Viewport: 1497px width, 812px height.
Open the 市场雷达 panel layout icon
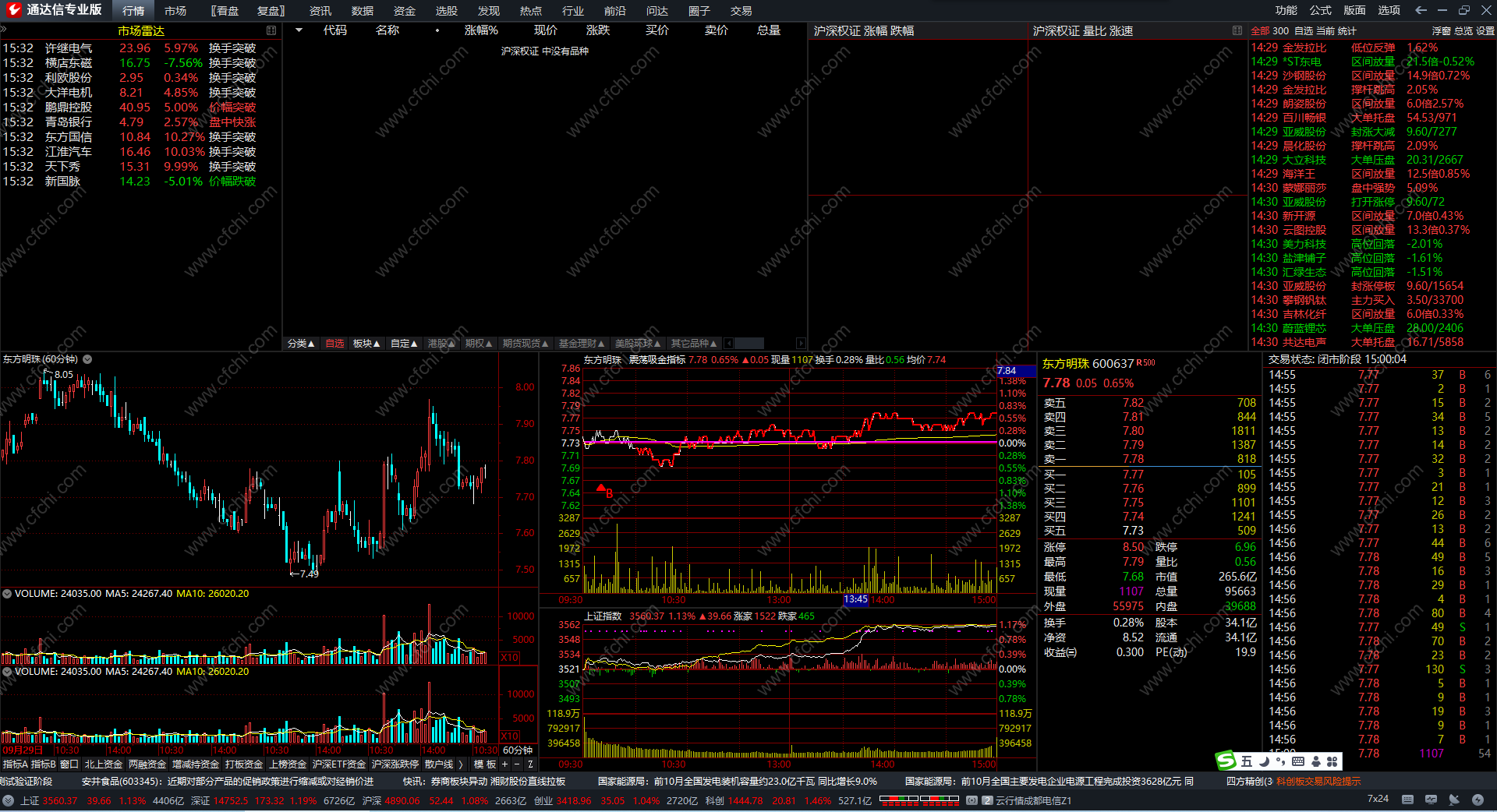(271, 30)
